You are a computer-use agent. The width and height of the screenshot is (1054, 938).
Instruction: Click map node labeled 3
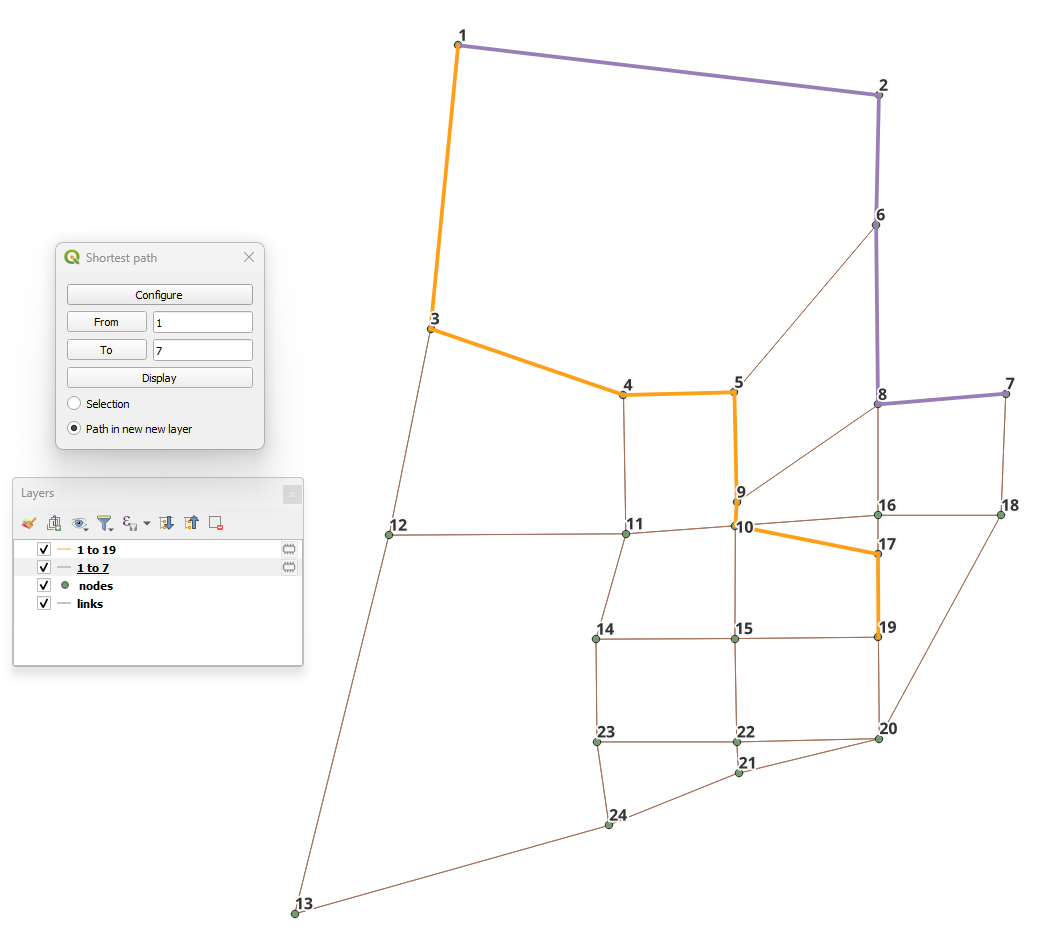click(431, 329)
